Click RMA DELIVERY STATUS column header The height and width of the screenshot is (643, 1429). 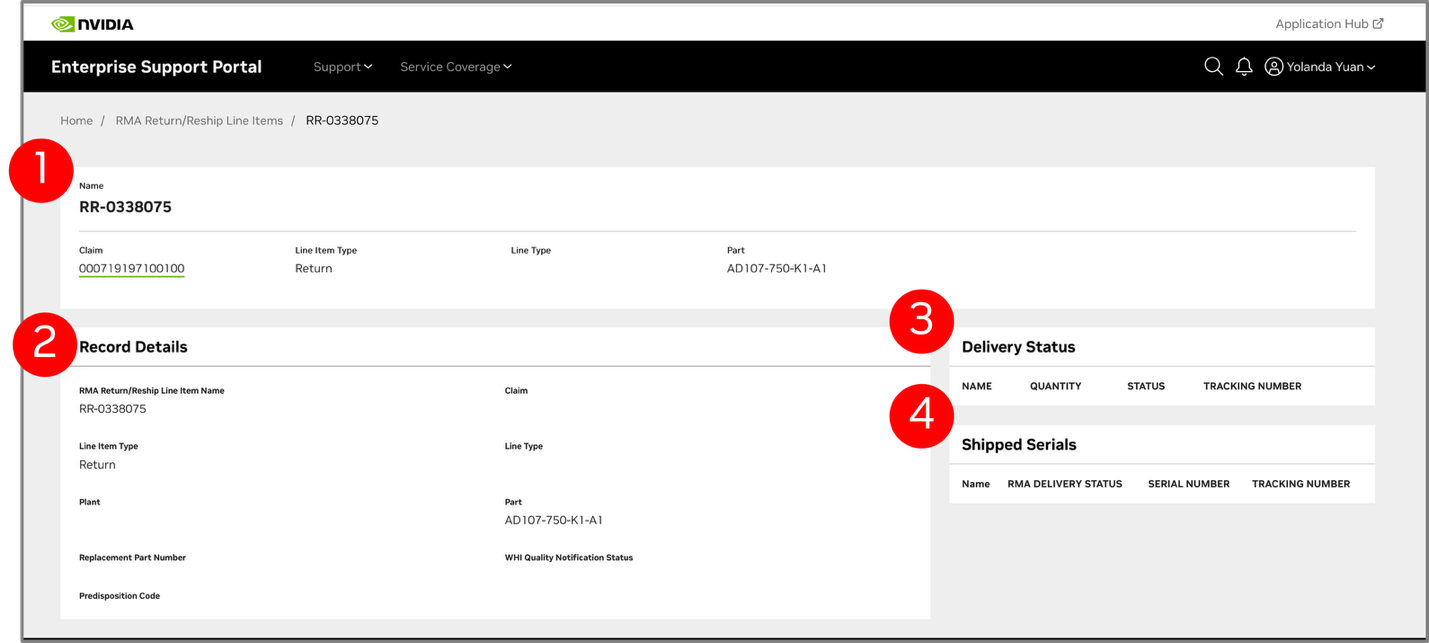(x=1065, y=484)
